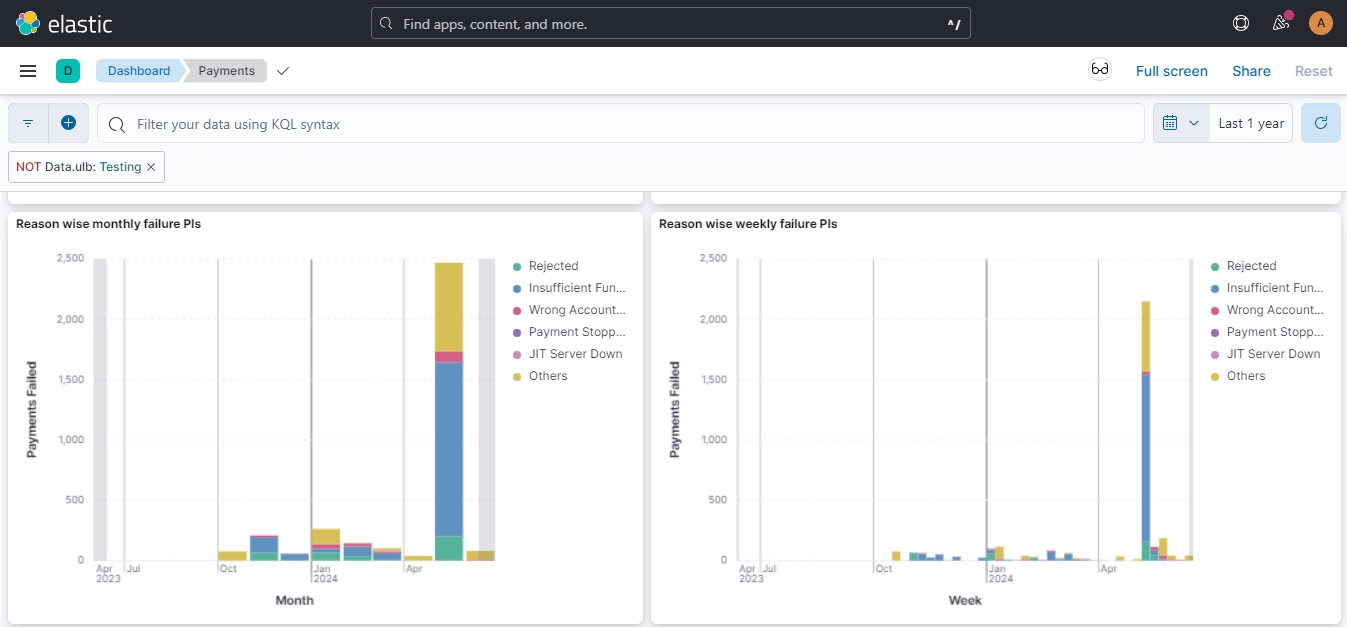Image resolution: width=1347 pixels, height=627 pixels.
Task: Select the Payments breadcrumb item
Action: point(226,71)
